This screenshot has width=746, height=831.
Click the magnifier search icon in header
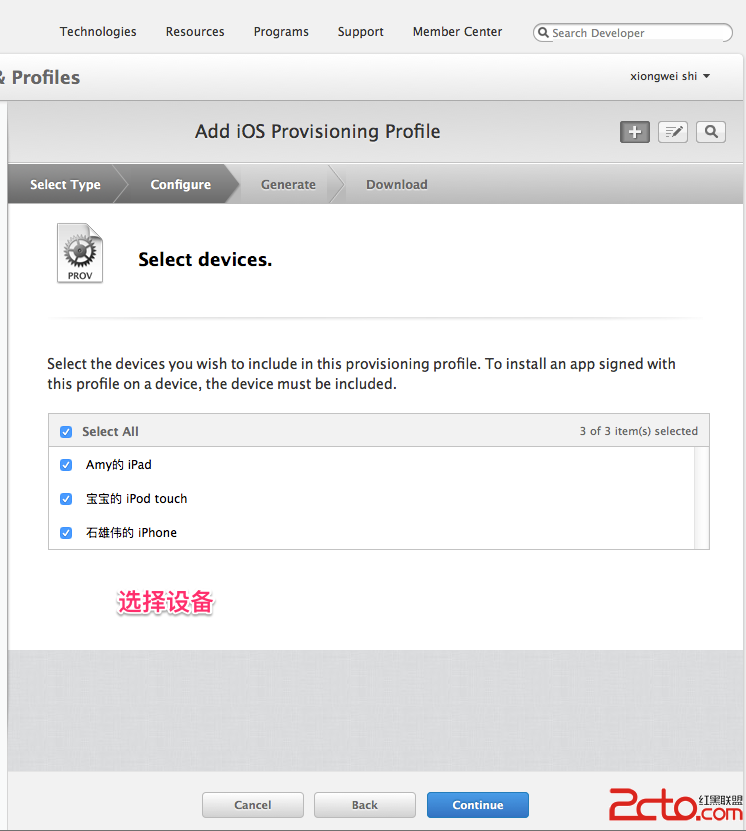[x=711, y=132]
